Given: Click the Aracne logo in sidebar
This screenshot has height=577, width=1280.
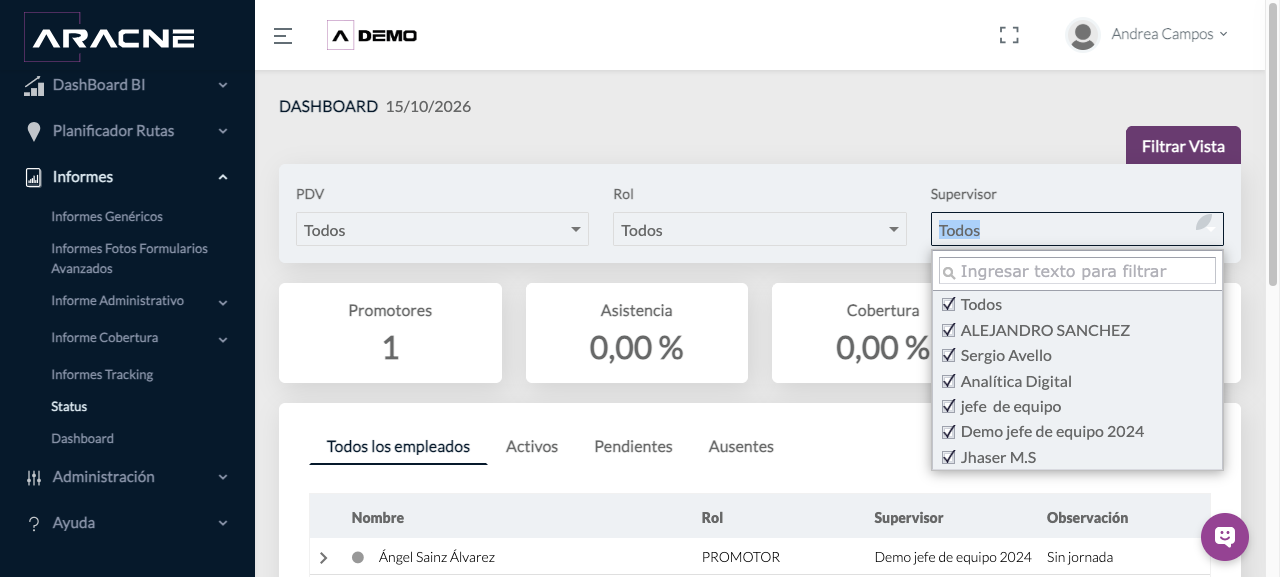Looking at the screenshot, I should pos(109,36).
